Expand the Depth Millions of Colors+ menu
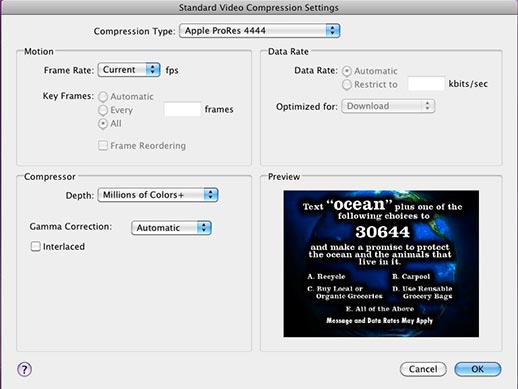Viewport: 518px width, 389px height. [x=158, y=195]
